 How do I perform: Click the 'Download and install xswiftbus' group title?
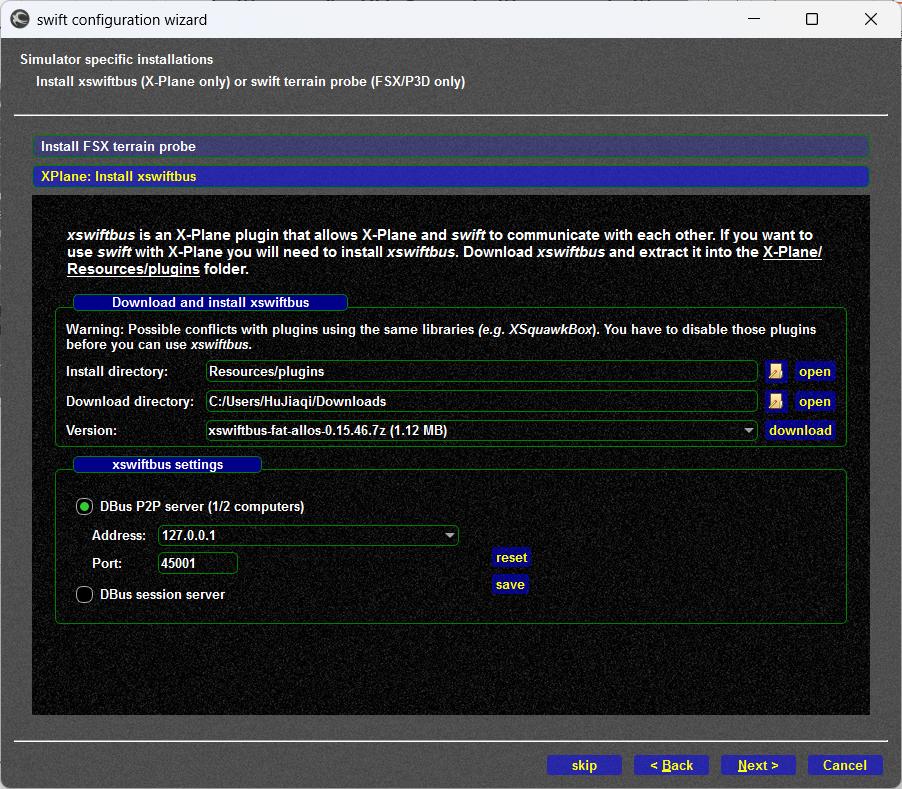pos(210,302)
